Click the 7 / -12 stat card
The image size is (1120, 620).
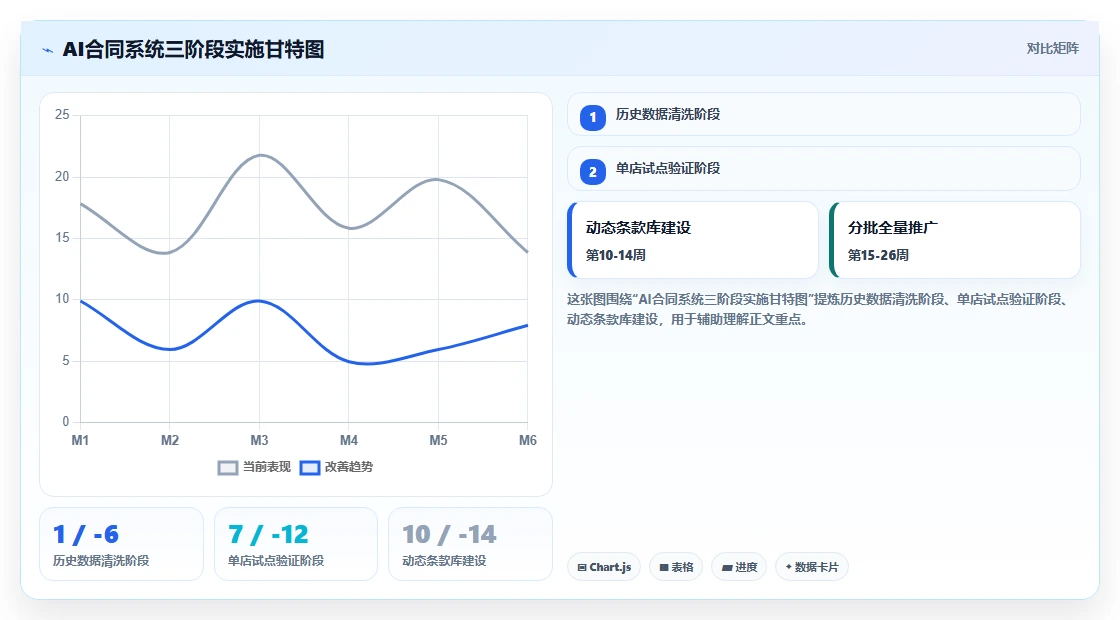pyautogui.click(x=296, y=544)
